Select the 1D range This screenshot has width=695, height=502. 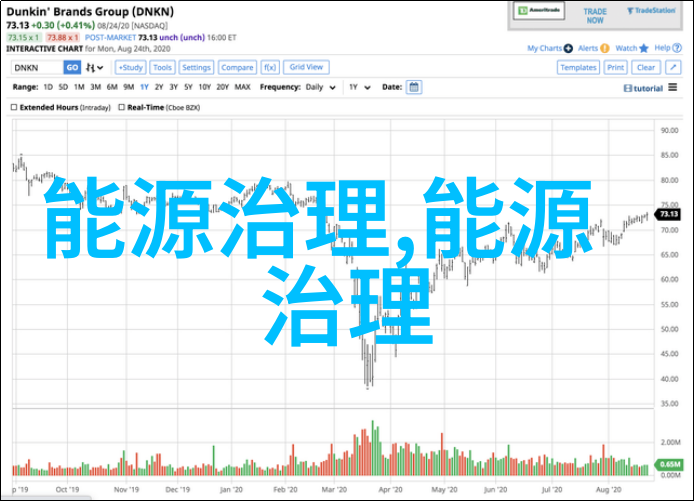(48, 87)
